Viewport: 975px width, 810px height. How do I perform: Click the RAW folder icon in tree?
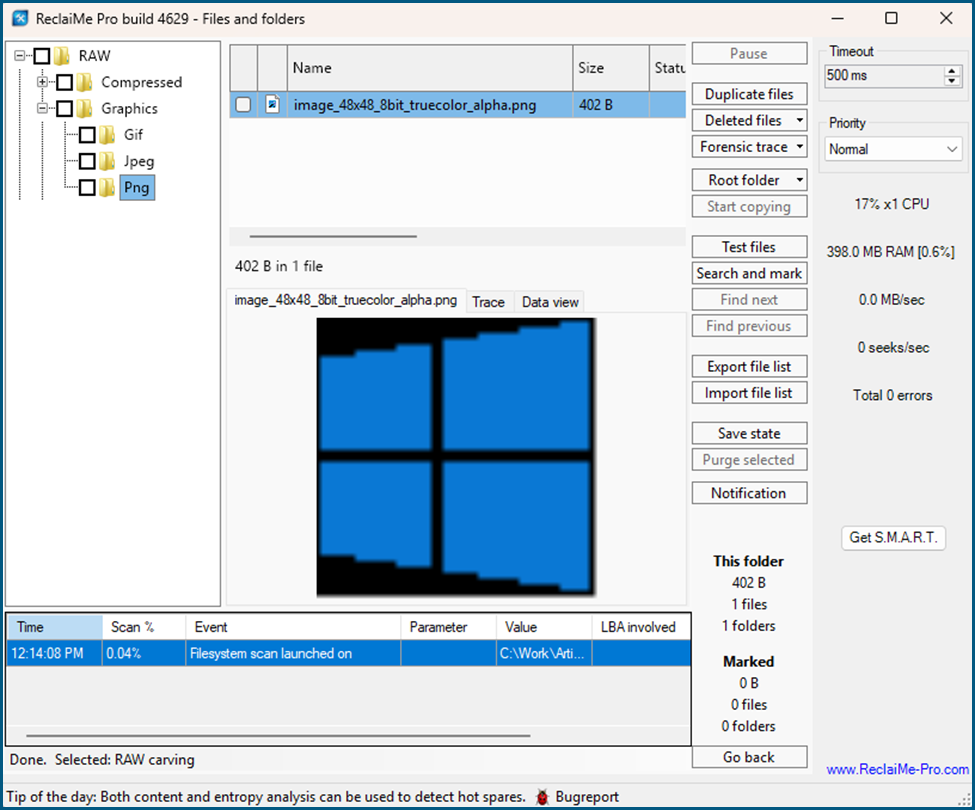62,57
